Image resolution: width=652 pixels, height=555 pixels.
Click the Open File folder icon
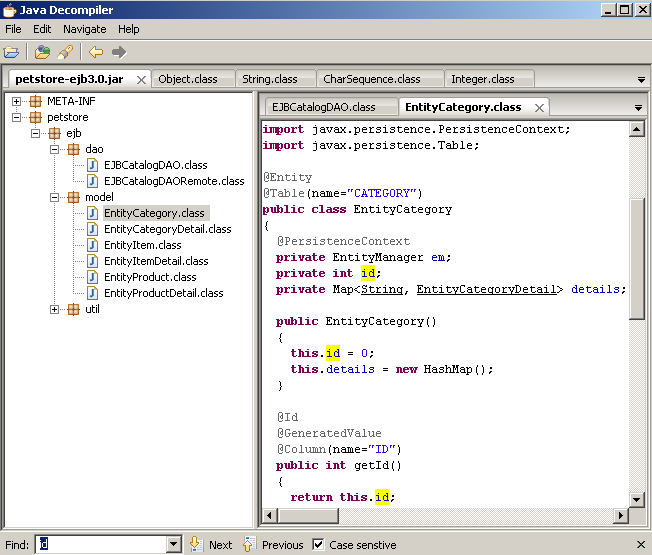[12, 52]
